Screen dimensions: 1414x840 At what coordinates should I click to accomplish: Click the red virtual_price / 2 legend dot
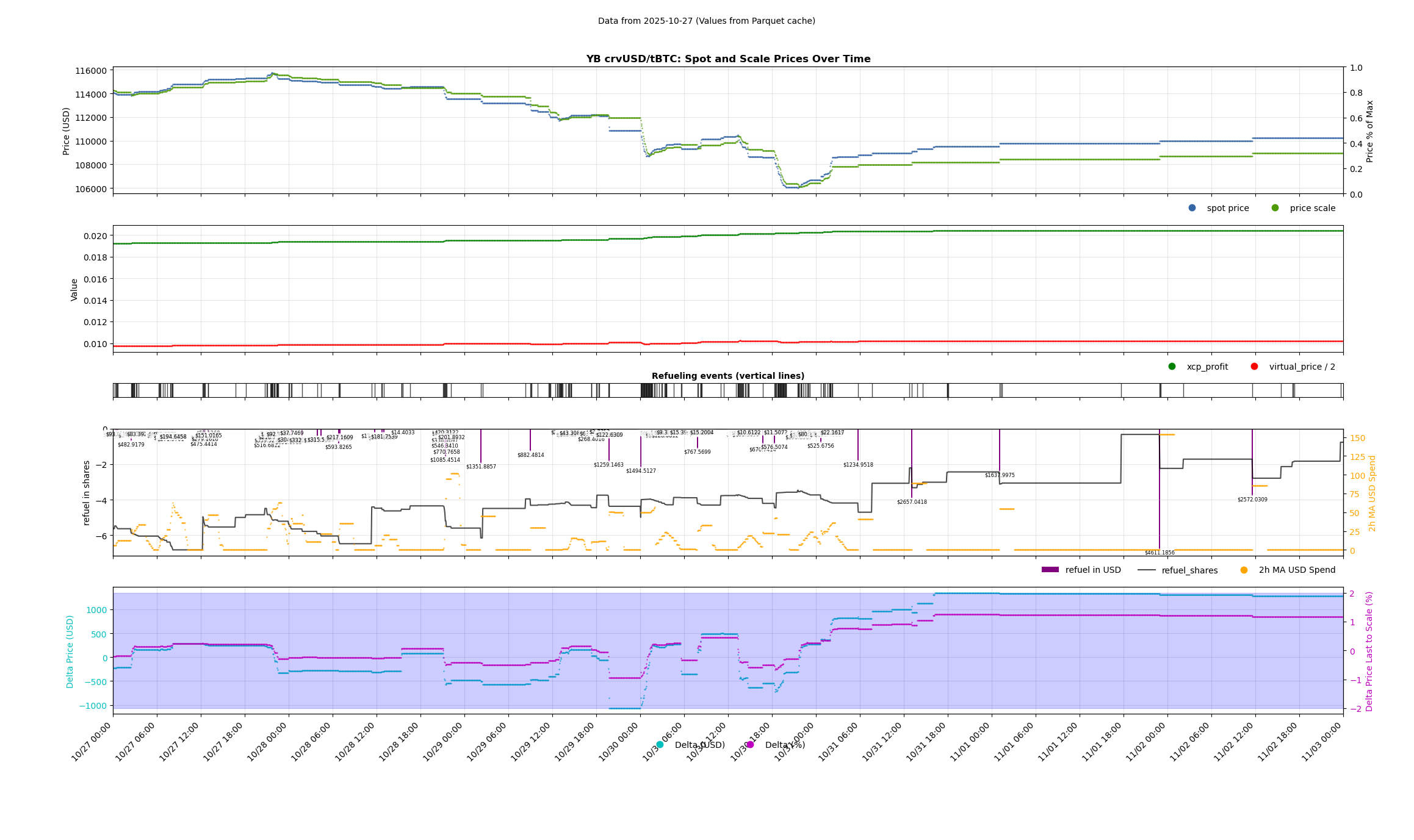coord(1254,367)
